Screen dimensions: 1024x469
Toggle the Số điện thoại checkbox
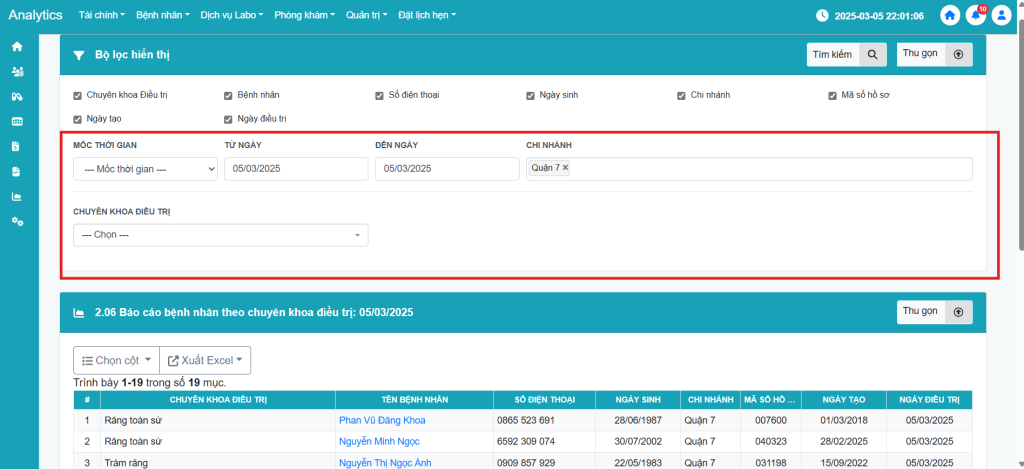click(380, 95)
